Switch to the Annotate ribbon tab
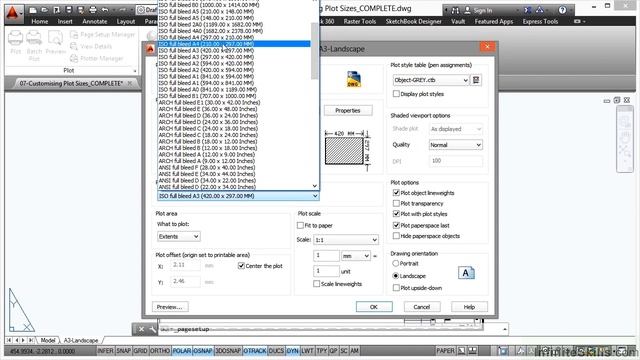Viewport: 640px width, 360px height. [95, 22]
